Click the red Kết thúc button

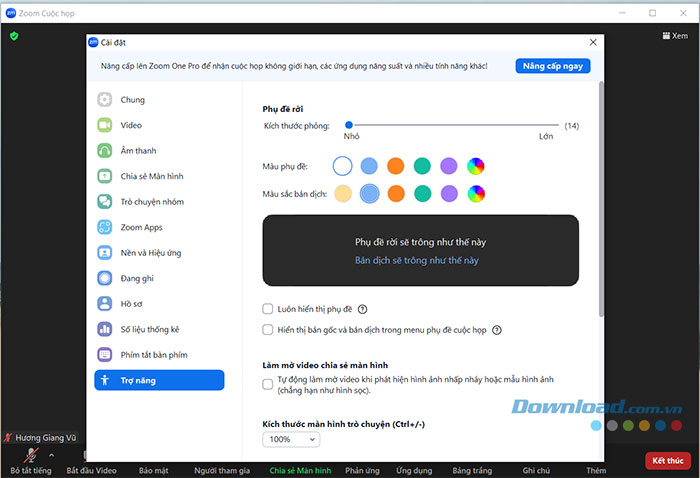click(668, 461)
